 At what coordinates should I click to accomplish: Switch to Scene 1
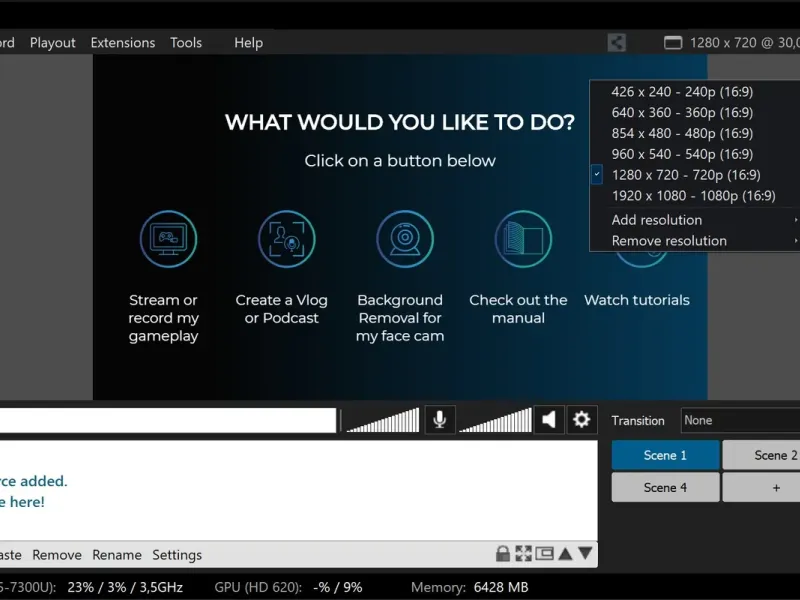tap(665, 455)
